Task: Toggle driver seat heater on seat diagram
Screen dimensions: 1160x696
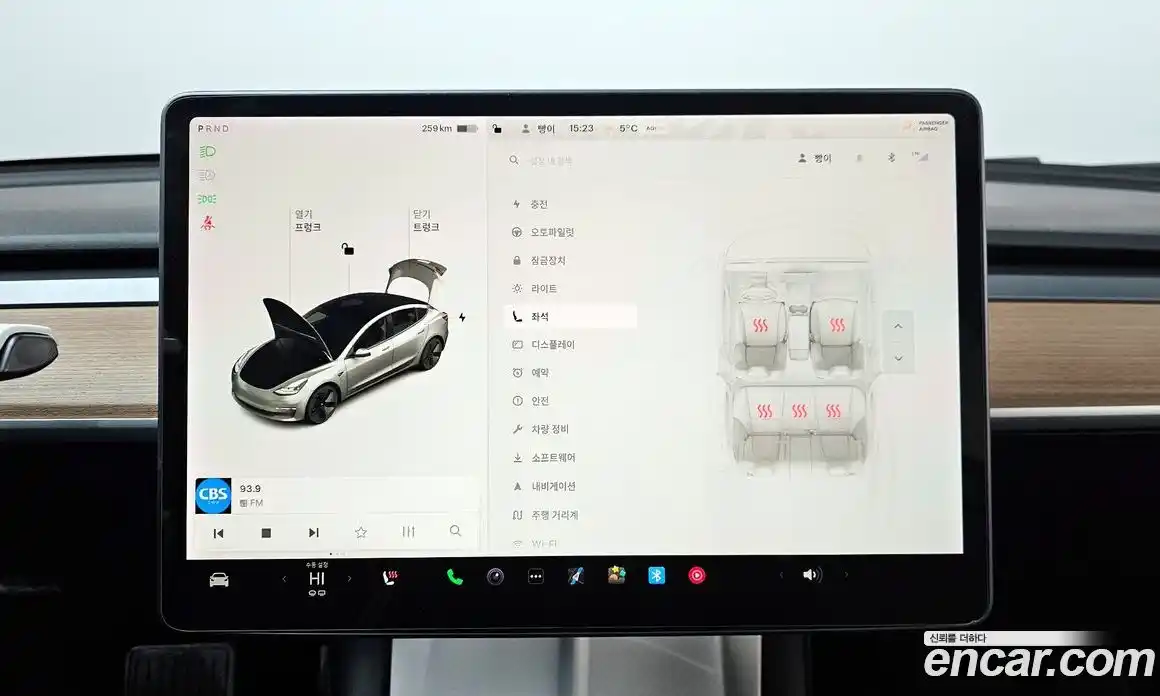Action: (x=761, y=325)
